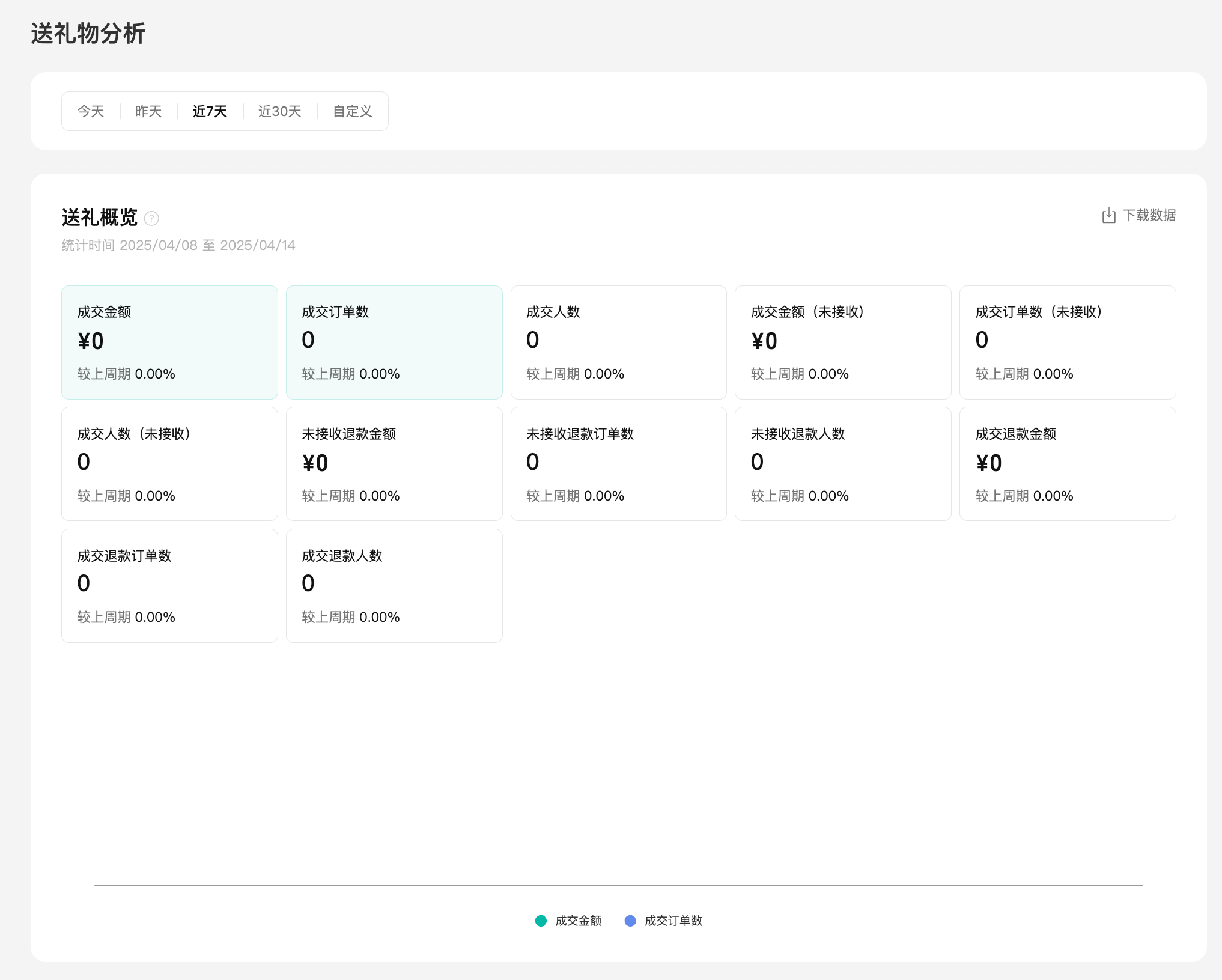
Task: Choose the 成交退款人数 metric card
Action: 394,585
